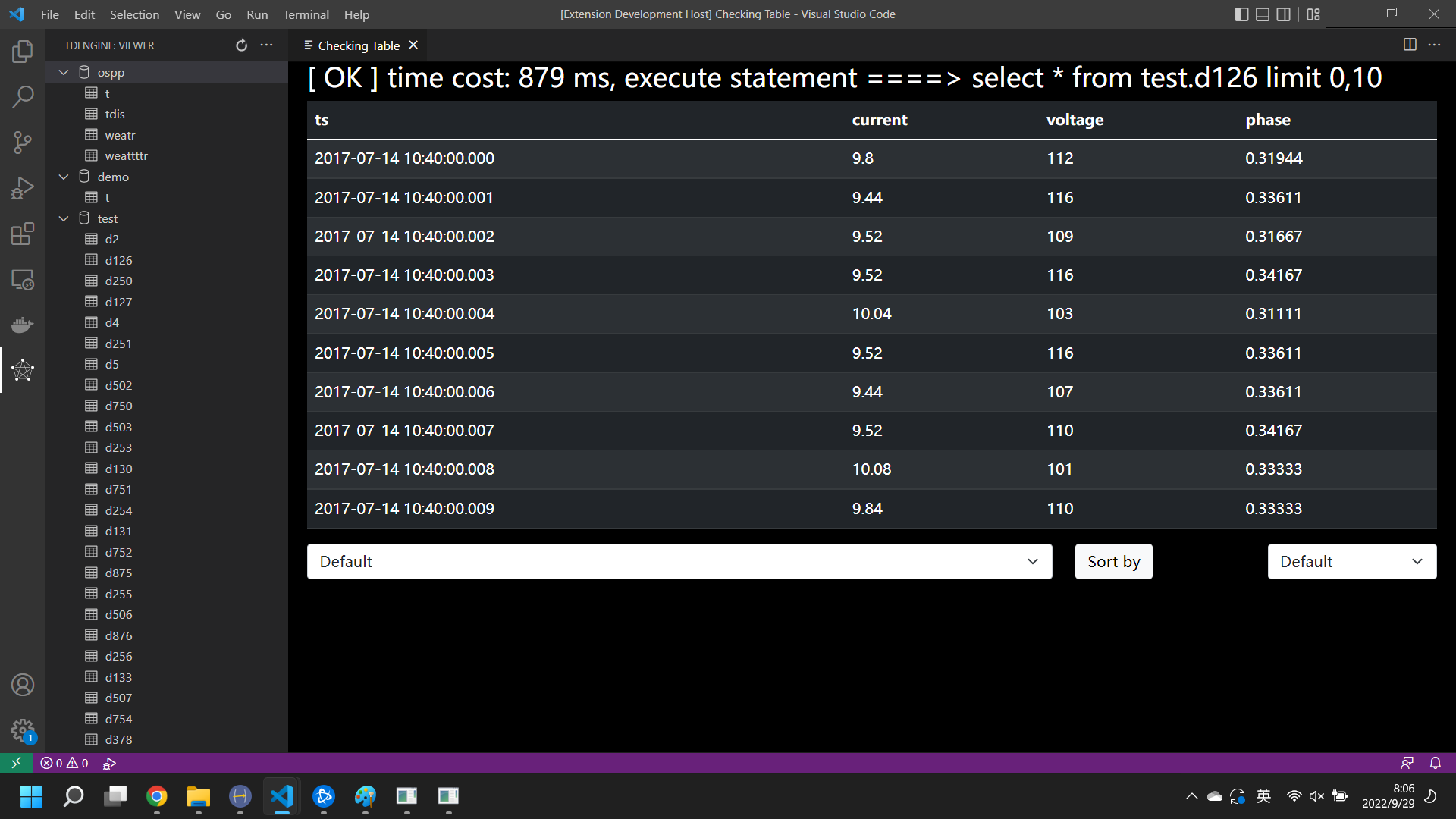Refresh the TDengine viewer tree
Viewport: 1456px width, 819px height.
point(241,45)
